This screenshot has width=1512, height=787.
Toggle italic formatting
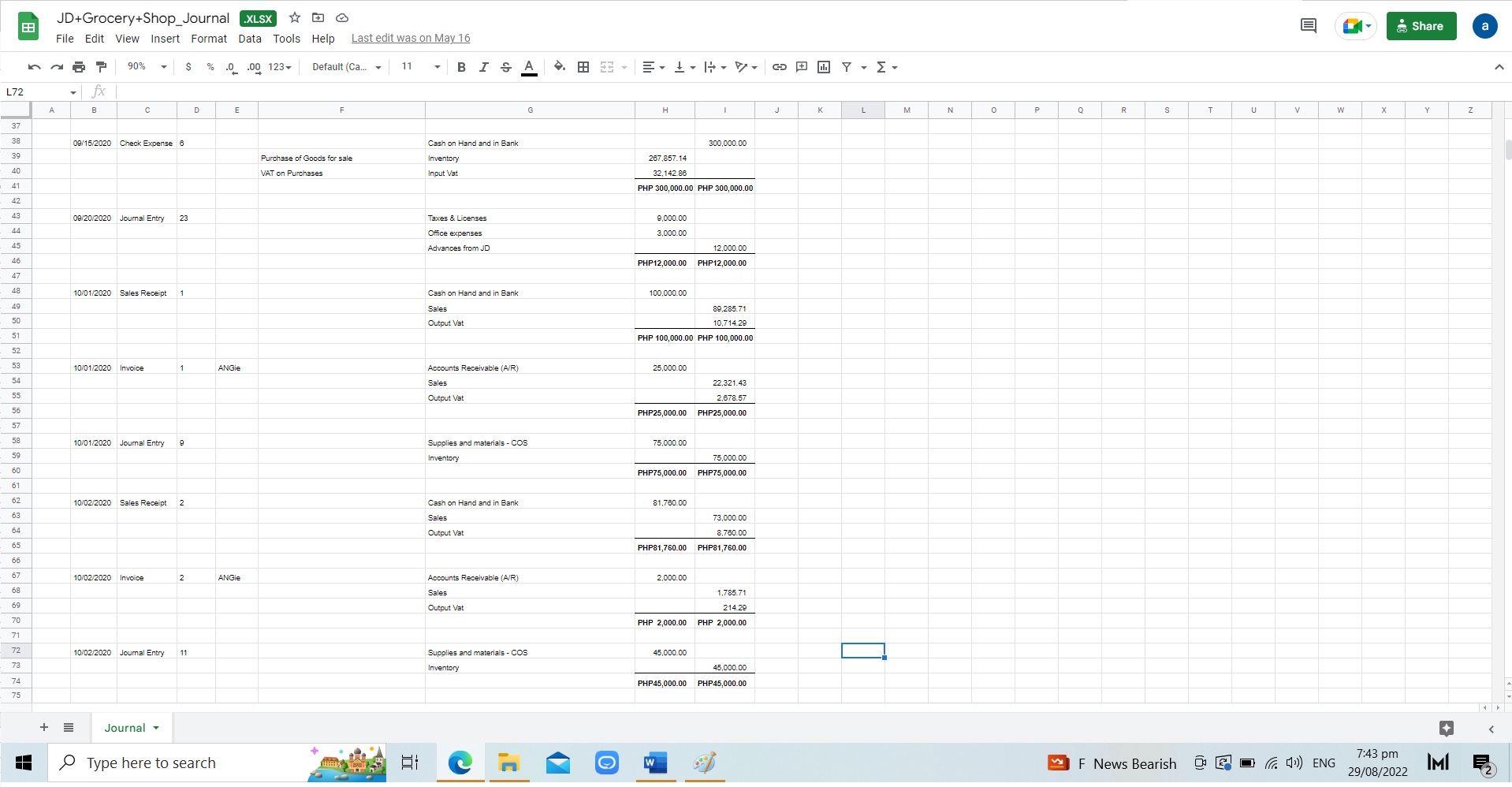pos(484,67)
